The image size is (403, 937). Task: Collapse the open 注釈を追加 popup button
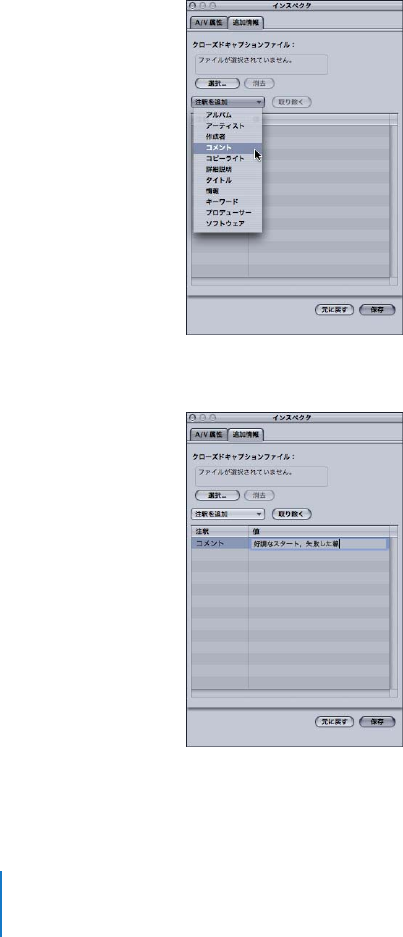[228, 102]
